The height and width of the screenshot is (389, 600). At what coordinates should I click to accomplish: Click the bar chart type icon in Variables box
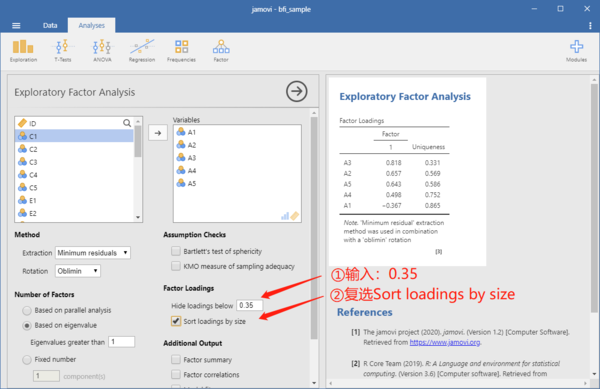click(285, 216)
